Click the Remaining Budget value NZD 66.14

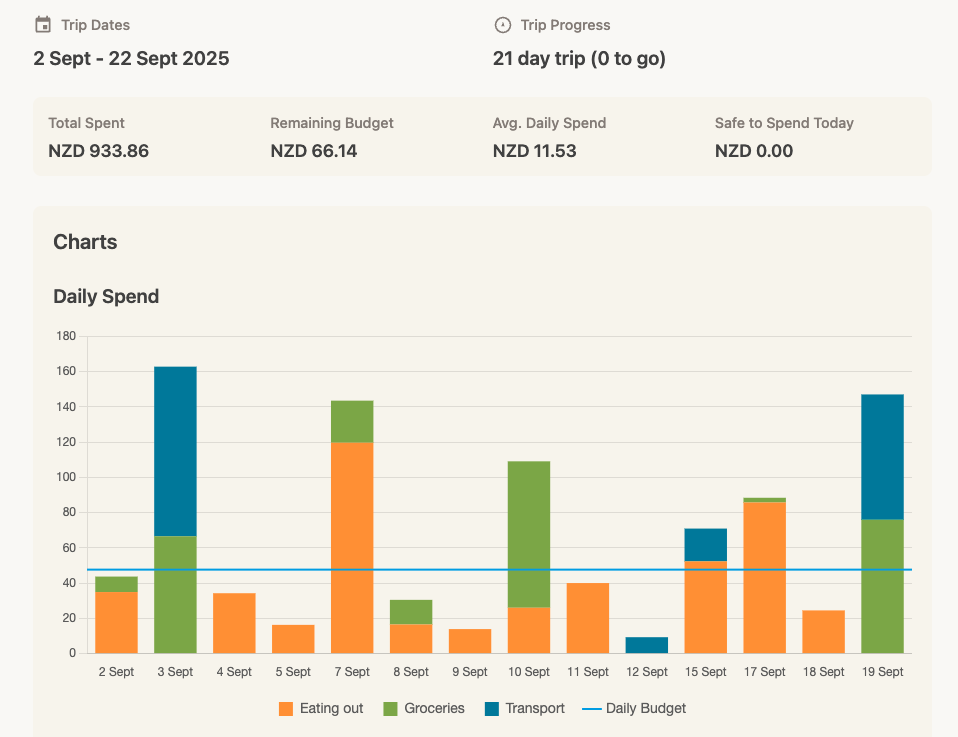(x=315, y=151)
